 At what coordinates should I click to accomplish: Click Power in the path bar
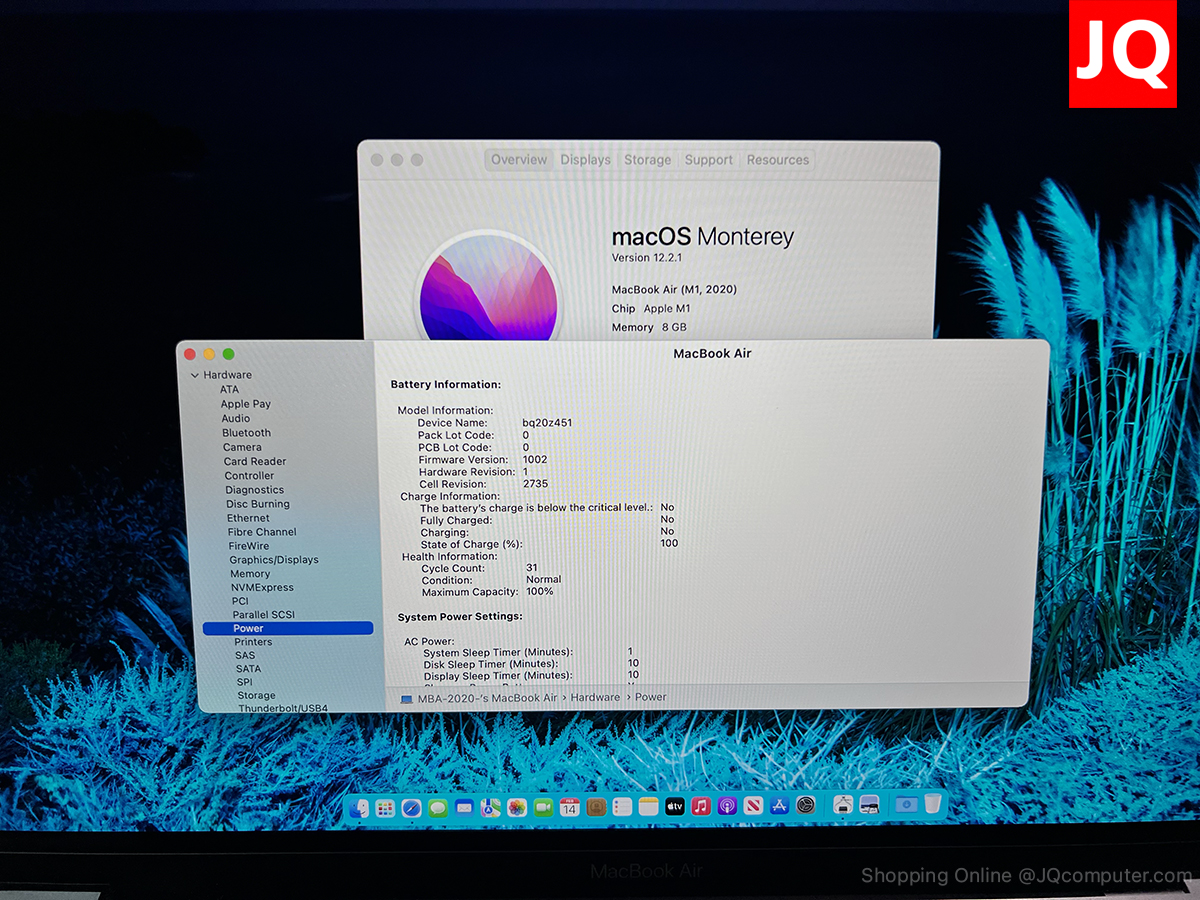[650, 698]
